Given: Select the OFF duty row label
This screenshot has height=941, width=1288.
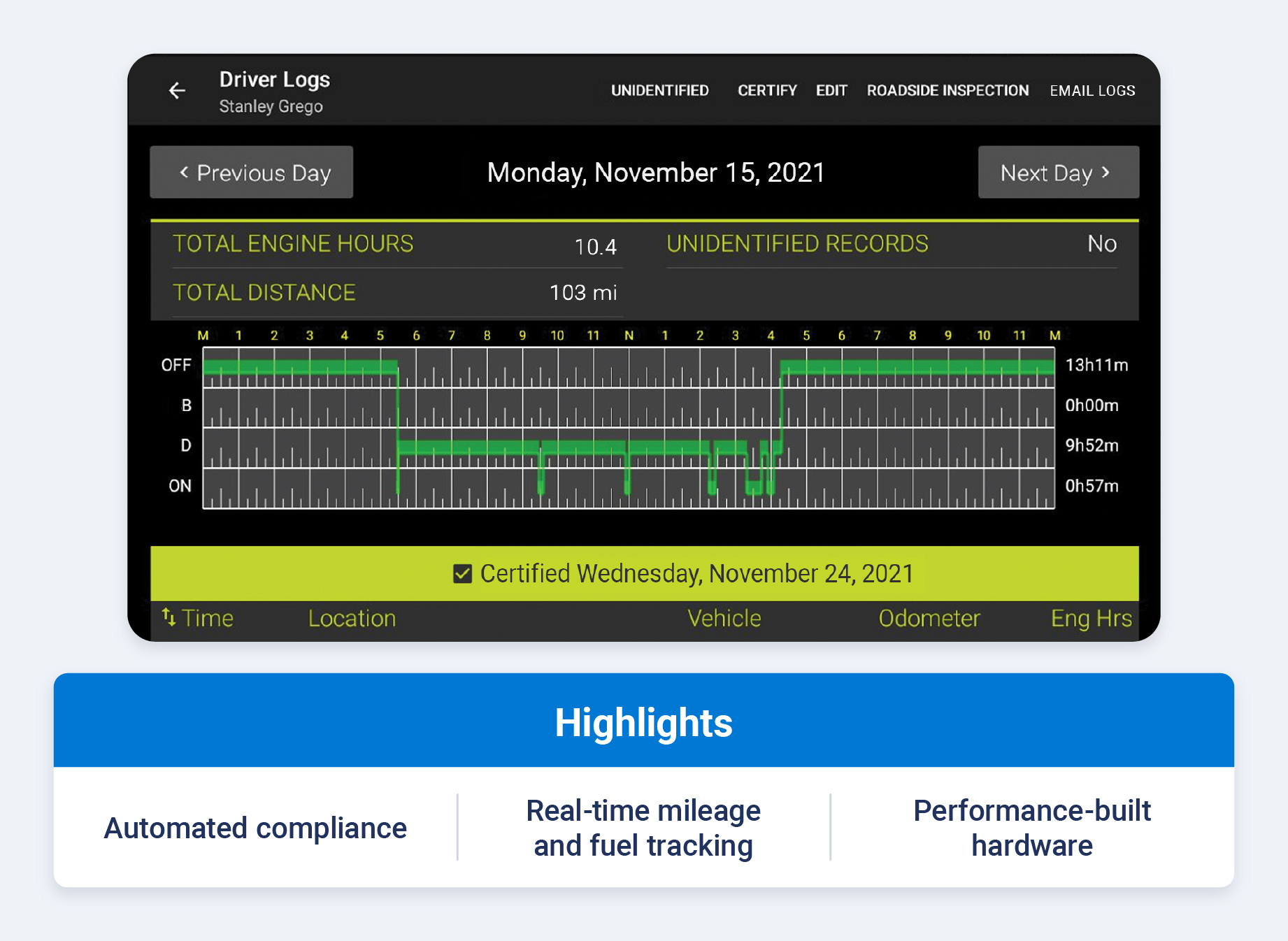Looking at the screenshot, I should point(178,364).
